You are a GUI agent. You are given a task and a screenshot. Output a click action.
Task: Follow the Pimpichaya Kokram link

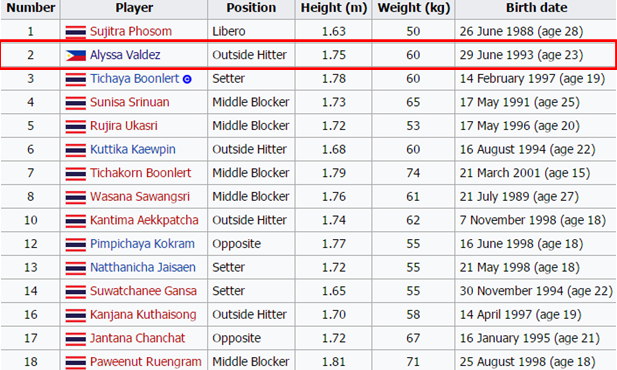[x=142, y=244]
